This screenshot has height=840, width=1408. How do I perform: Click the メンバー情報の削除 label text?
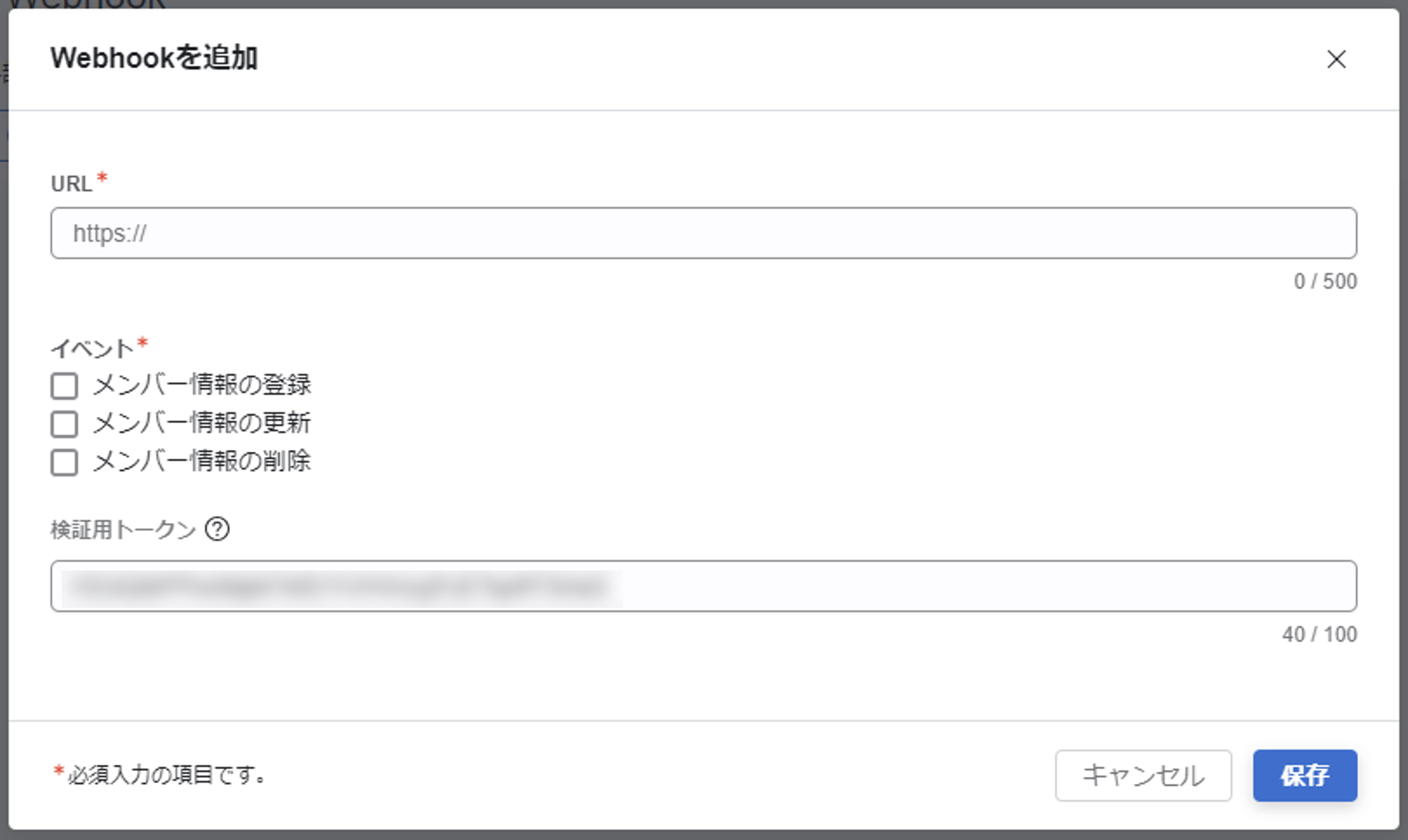(x=202, y=461)
